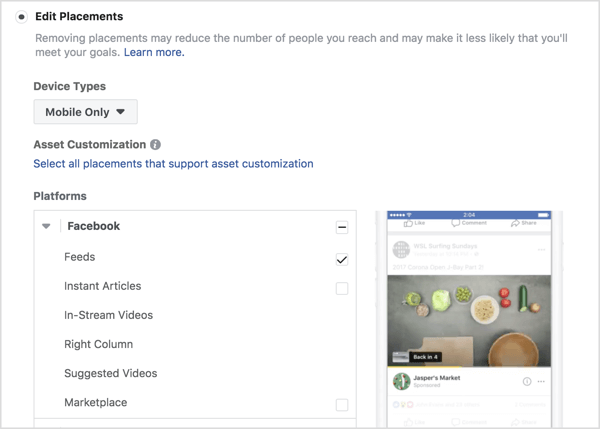Click the Marketplace label
The height and width of the screenshot is (429, 600).
coord(96,402)
